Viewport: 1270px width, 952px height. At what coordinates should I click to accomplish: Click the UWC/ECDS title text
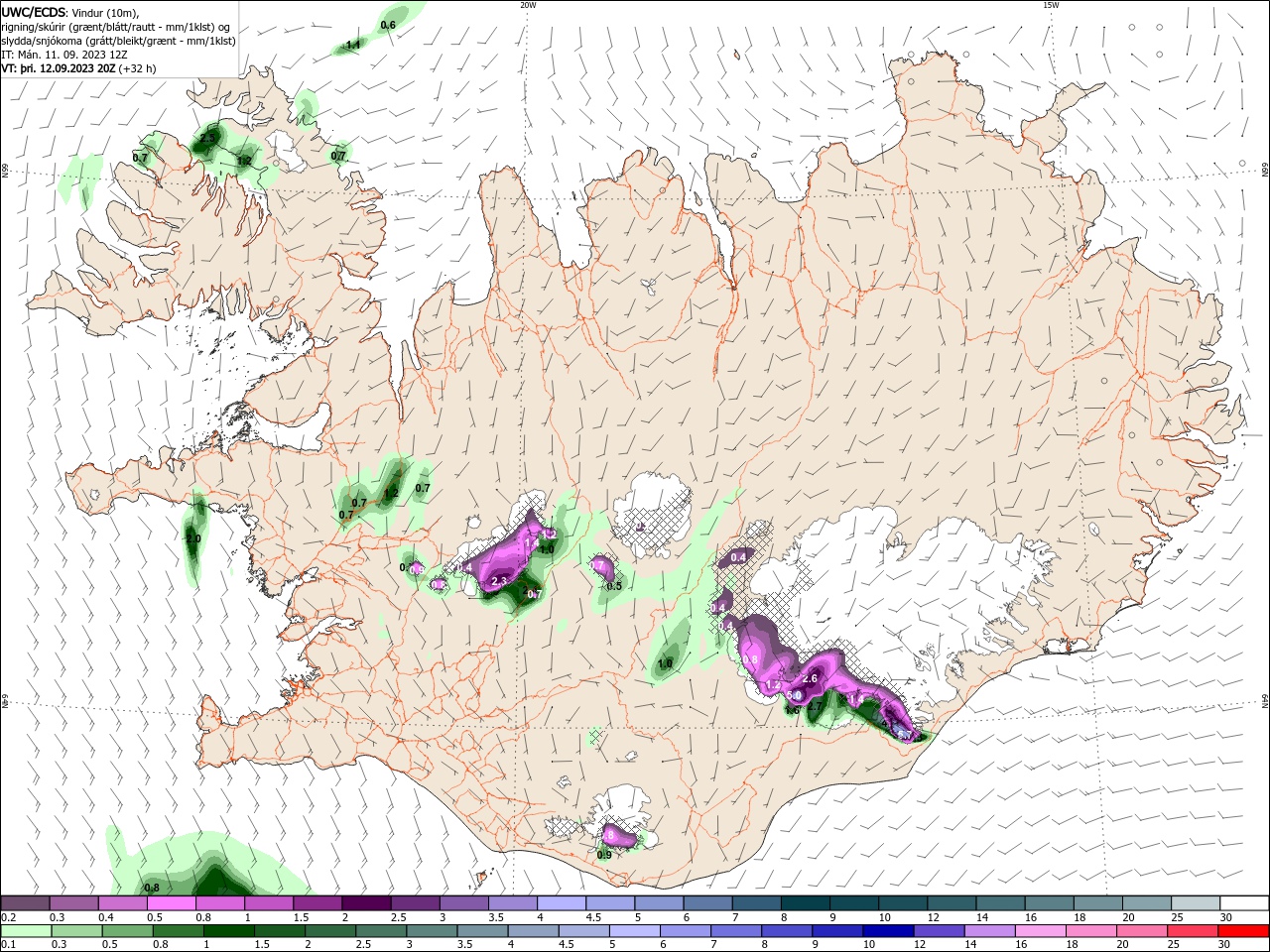click(x=33, y=12)
